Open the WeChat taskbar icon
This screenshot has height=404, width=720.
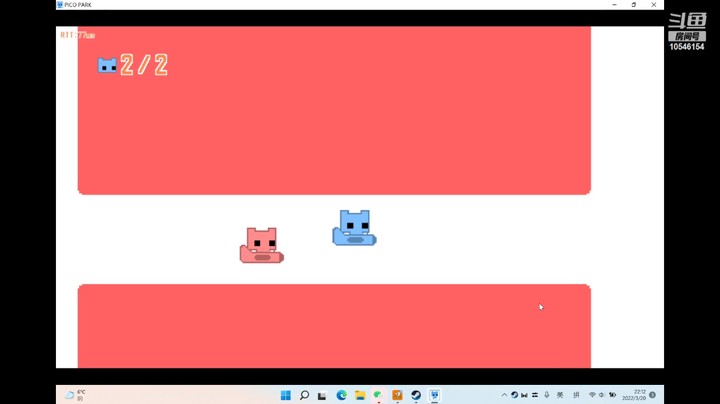pos(378,395)
